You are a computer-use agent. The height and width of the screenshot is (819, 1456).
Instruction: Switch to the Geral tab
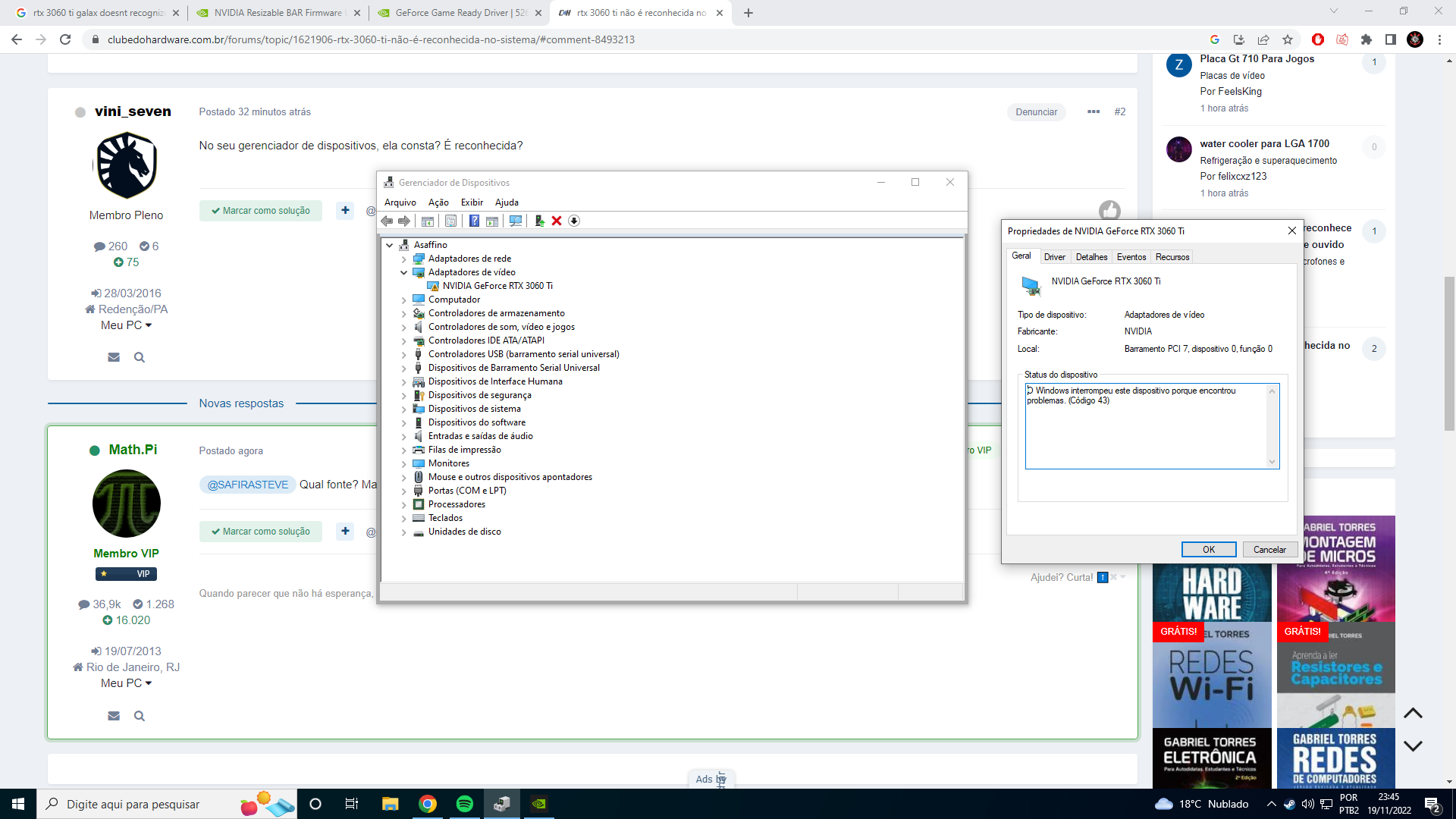click(x=1021, y=256)
